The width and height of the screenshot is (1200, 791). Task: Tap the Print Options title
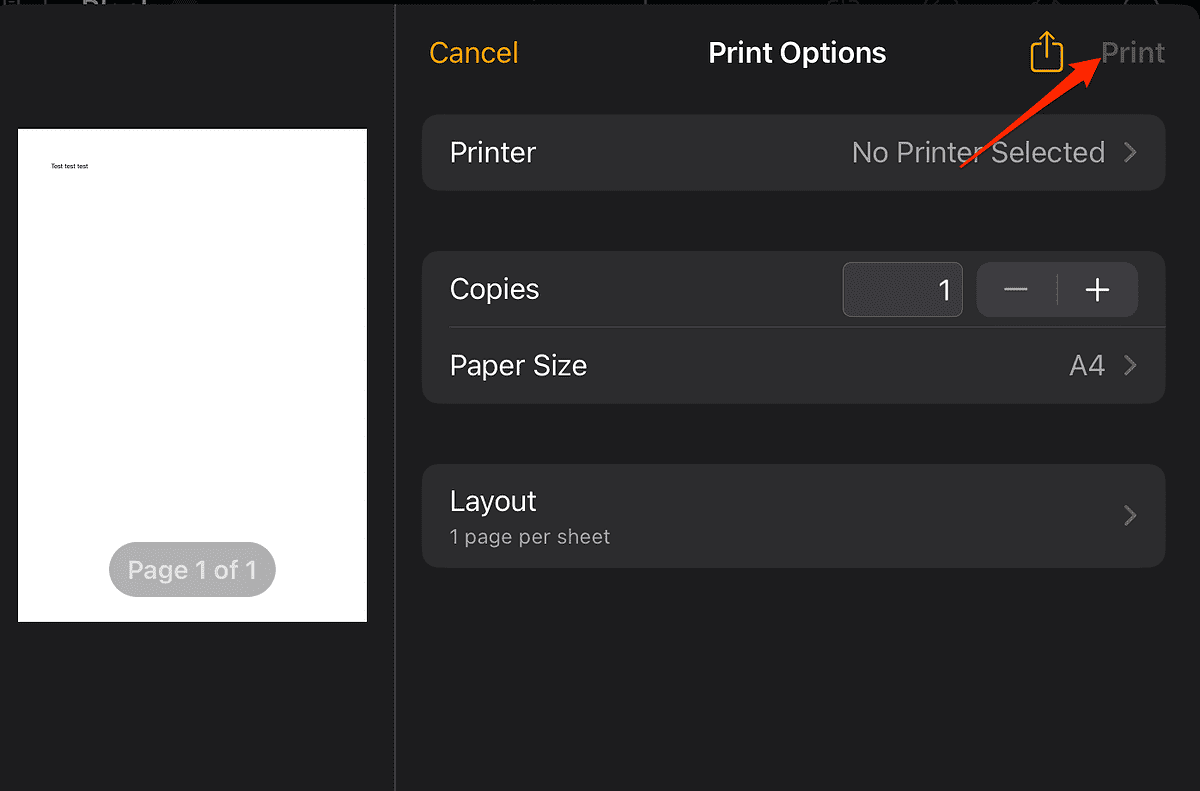tap(797, 52)
